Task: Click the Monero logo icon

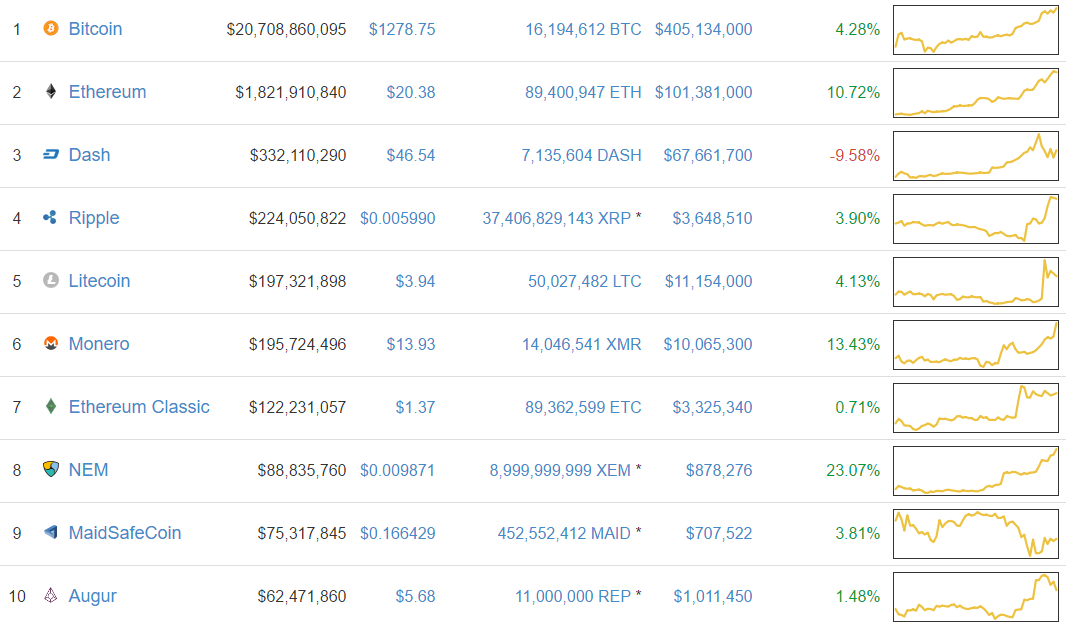Action: pos(51,343)
